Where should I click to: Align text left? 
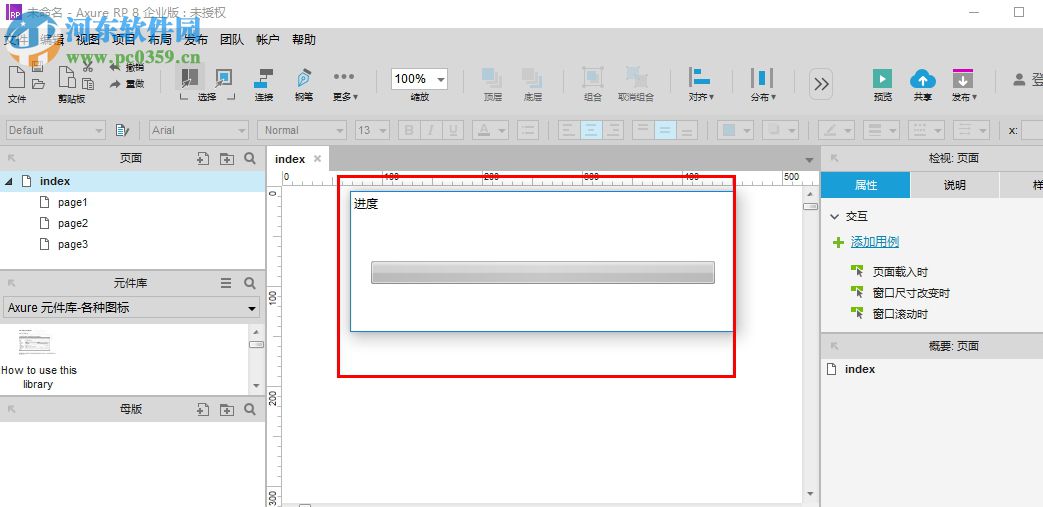point(569,130)
